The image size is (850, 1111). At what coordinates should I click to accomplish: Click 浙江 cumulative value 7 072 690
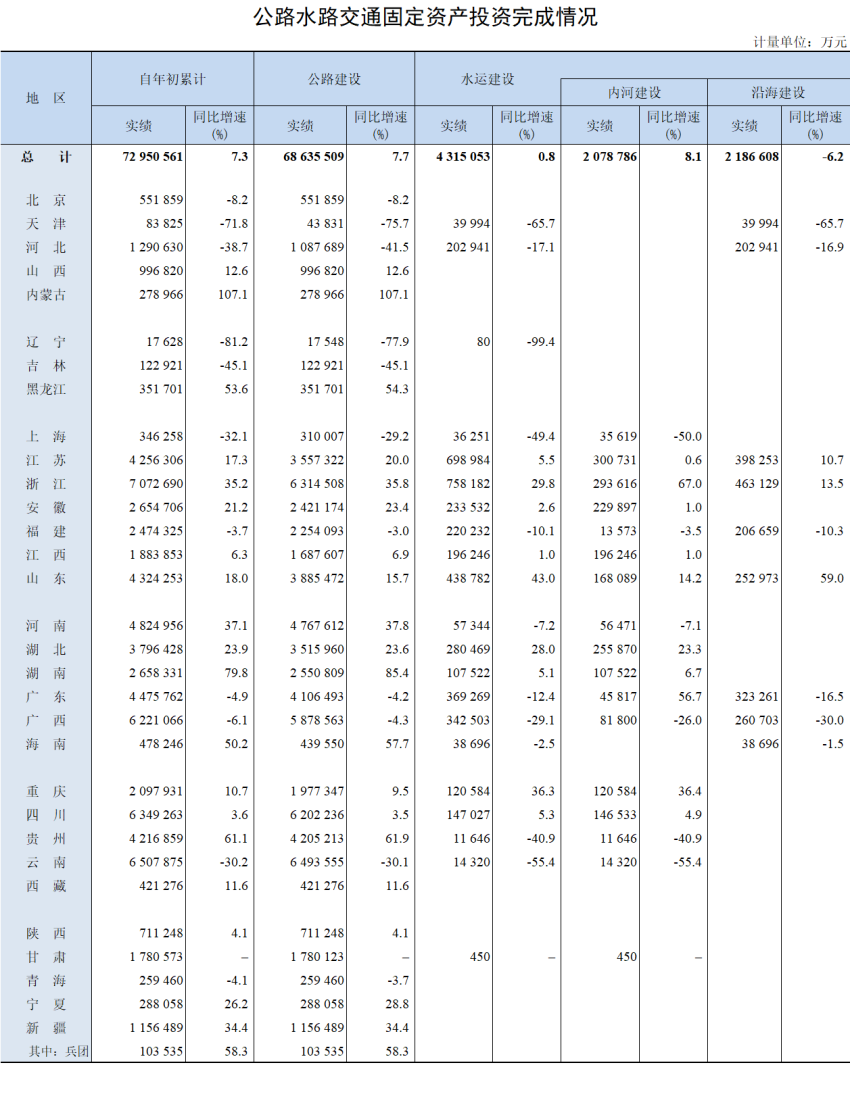156,483
